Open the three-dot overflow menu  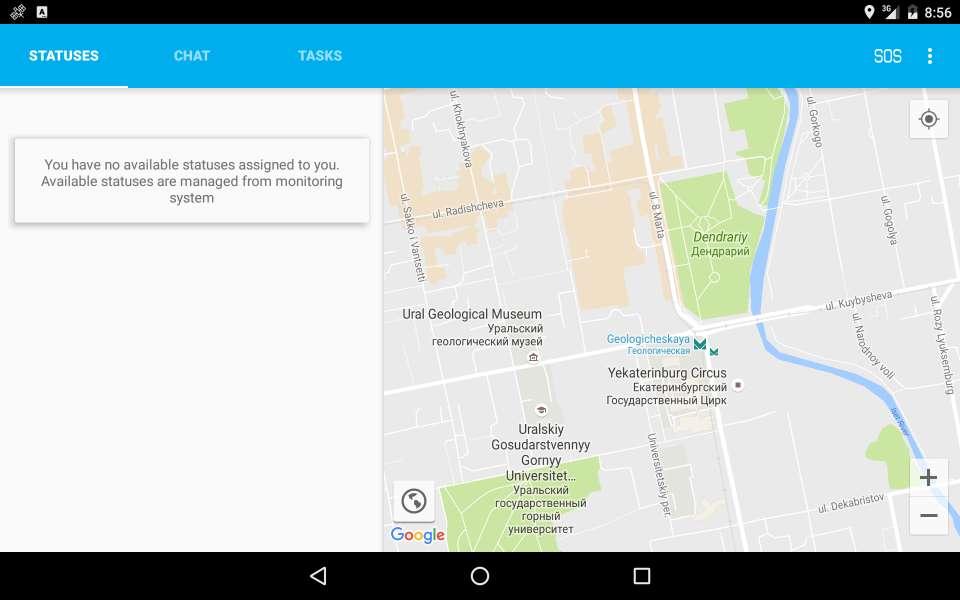pyautogui.click(x=929, y=56)
